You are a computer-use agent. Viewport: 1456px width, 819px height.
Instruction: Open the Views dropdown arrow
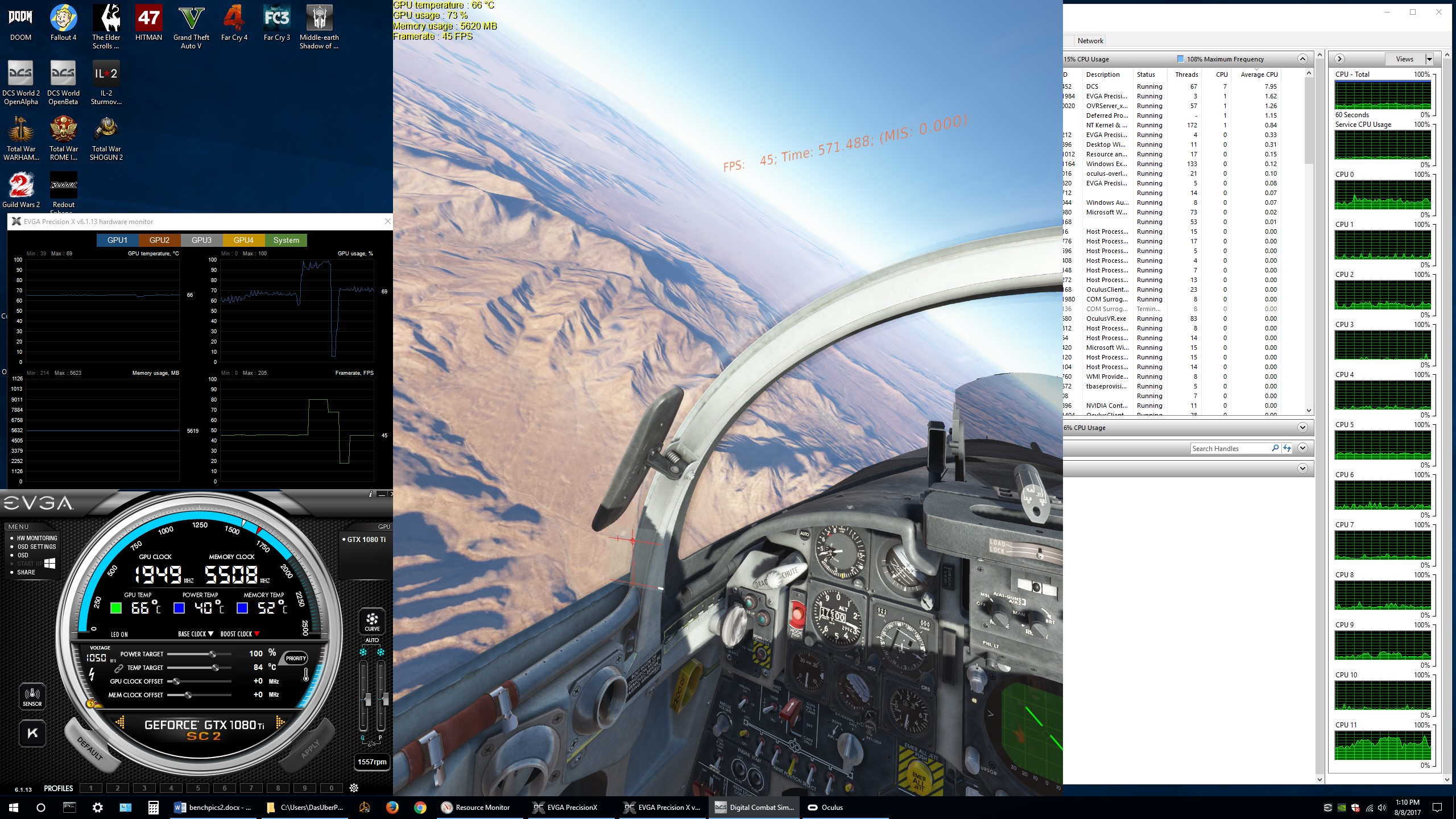[x=1429, y=59]
